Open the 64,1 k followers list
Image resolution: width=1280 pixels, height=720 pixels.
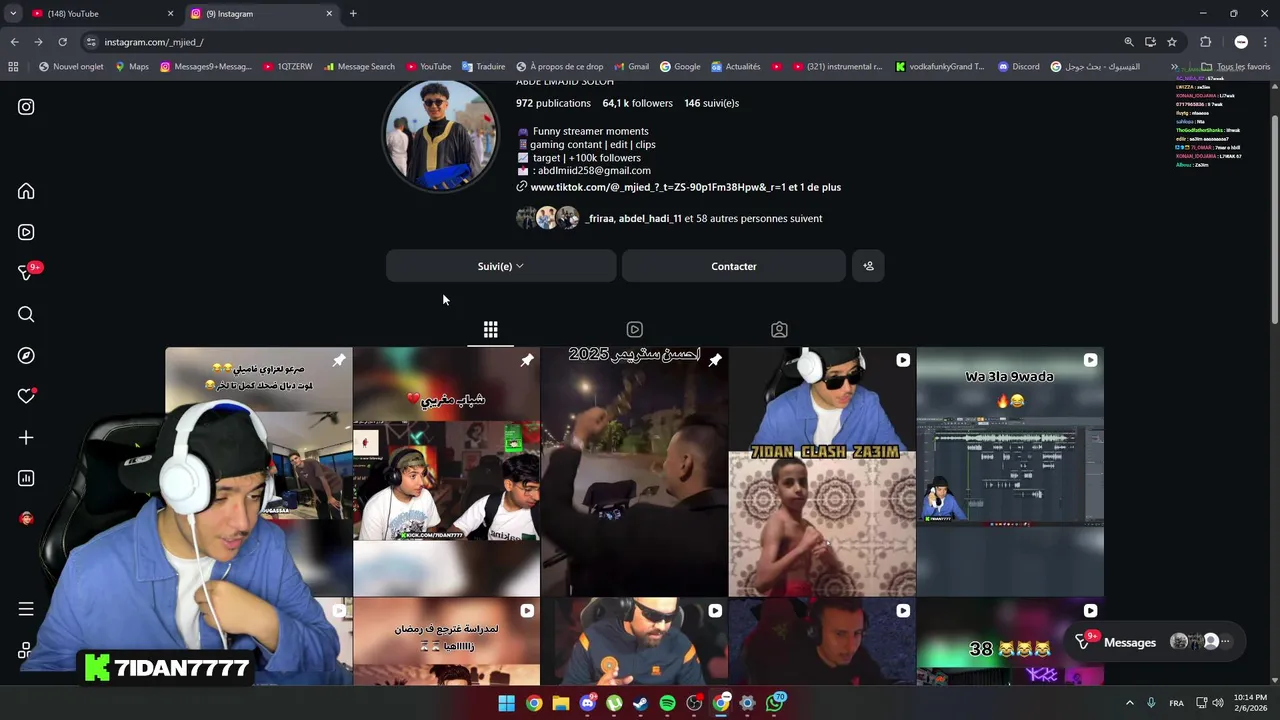point(637,103)
